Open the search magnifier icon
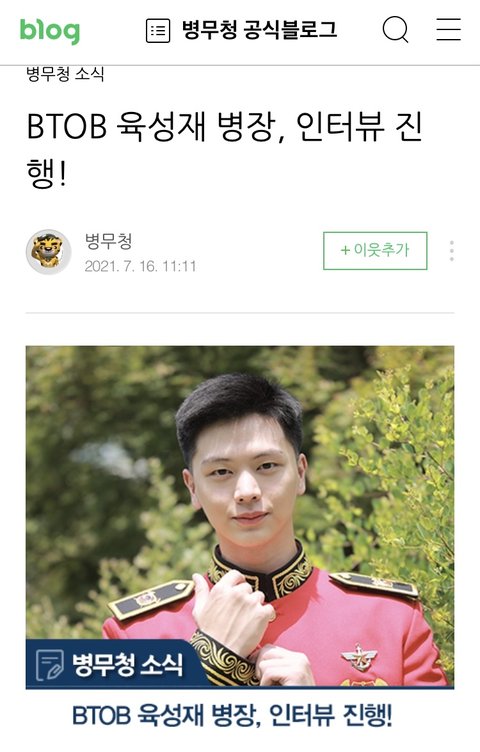Image resolution: width=480 pixels, height=752 pixels. tap(396, 30)
